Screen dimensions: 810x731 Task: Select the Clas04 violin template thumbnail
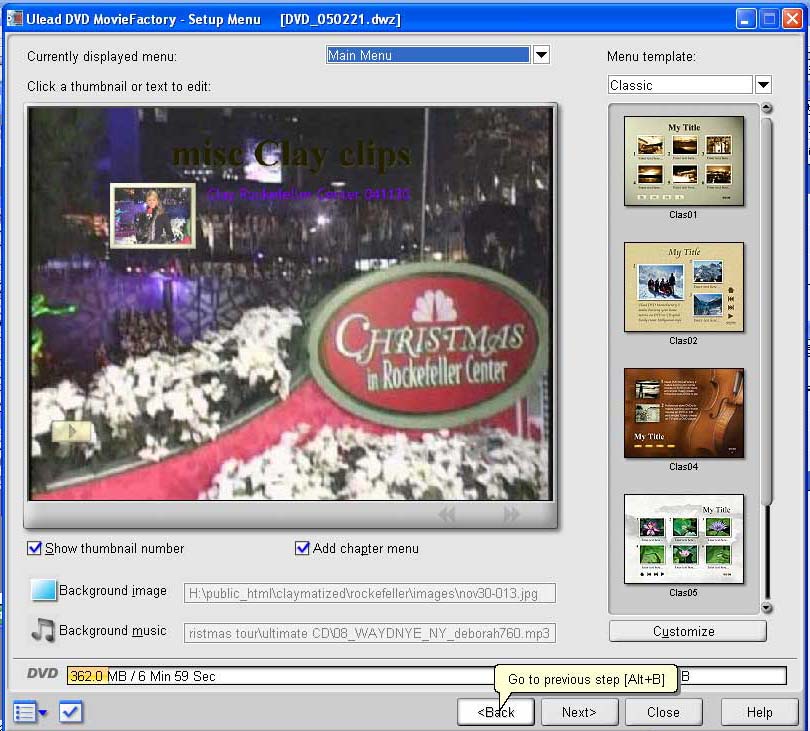pyautogui.click(x=683, y=413)
